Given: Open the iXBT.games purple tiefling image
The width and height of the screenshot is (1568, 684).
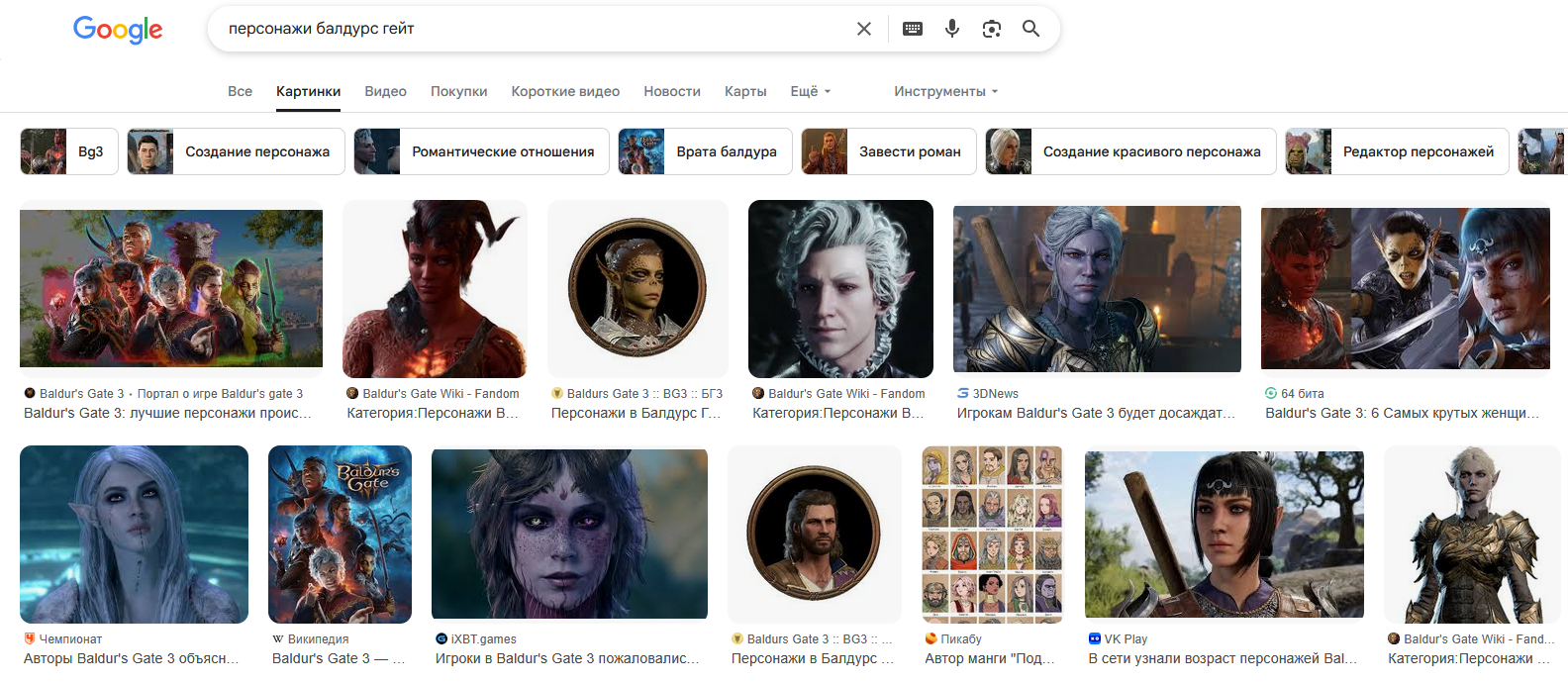Looking at the screenshot, I should (569, 535).
